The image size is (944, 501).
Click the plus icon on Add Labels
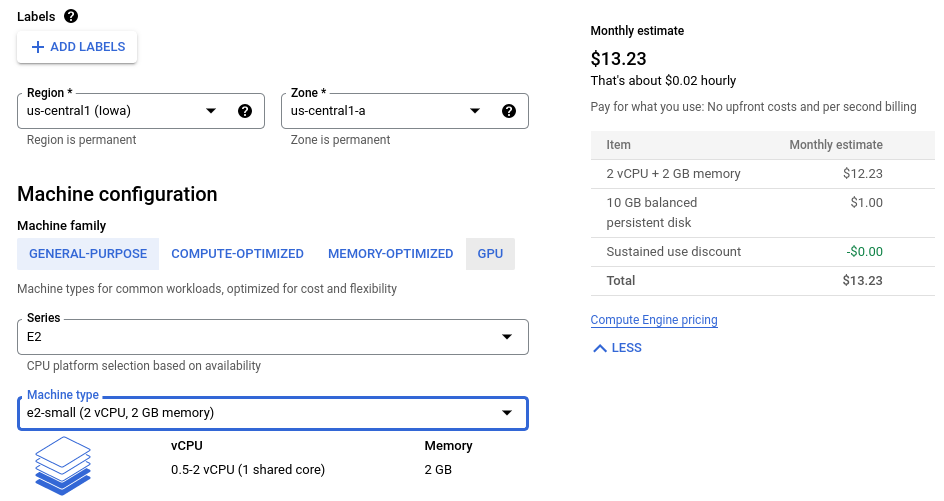click(38, 47)
